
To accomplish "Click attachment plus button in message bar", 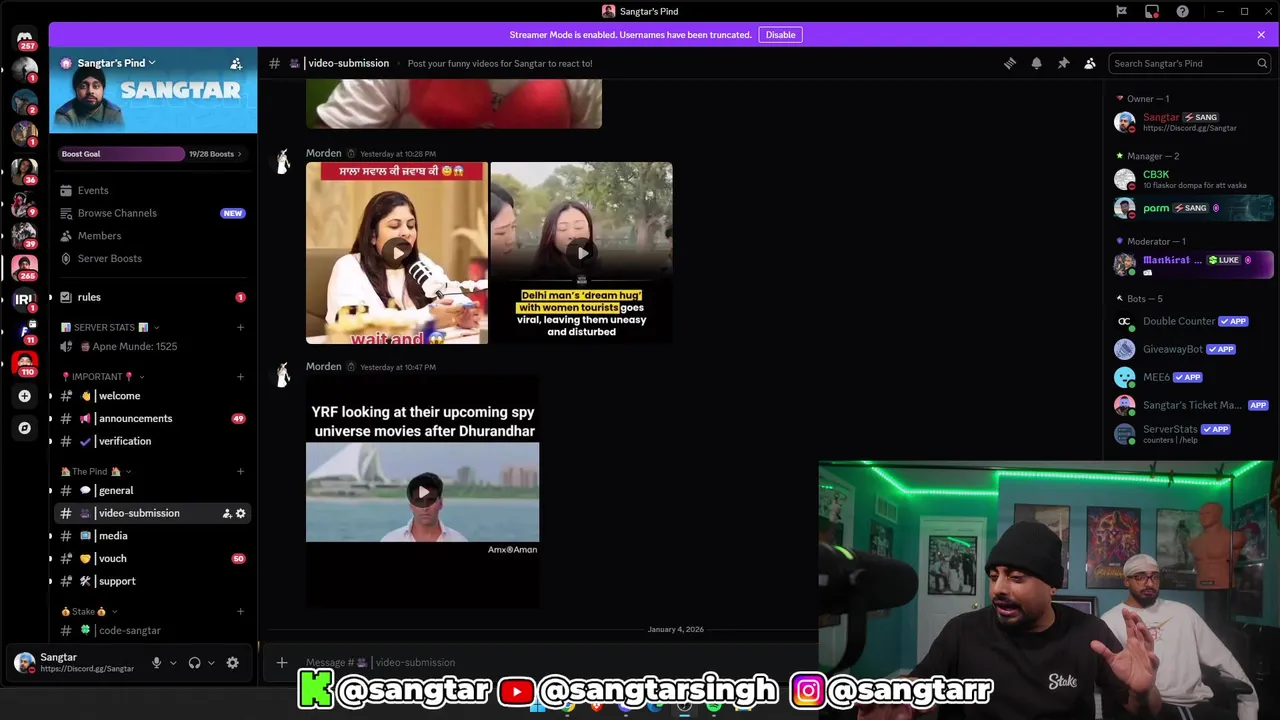I will tap(282, 662).
